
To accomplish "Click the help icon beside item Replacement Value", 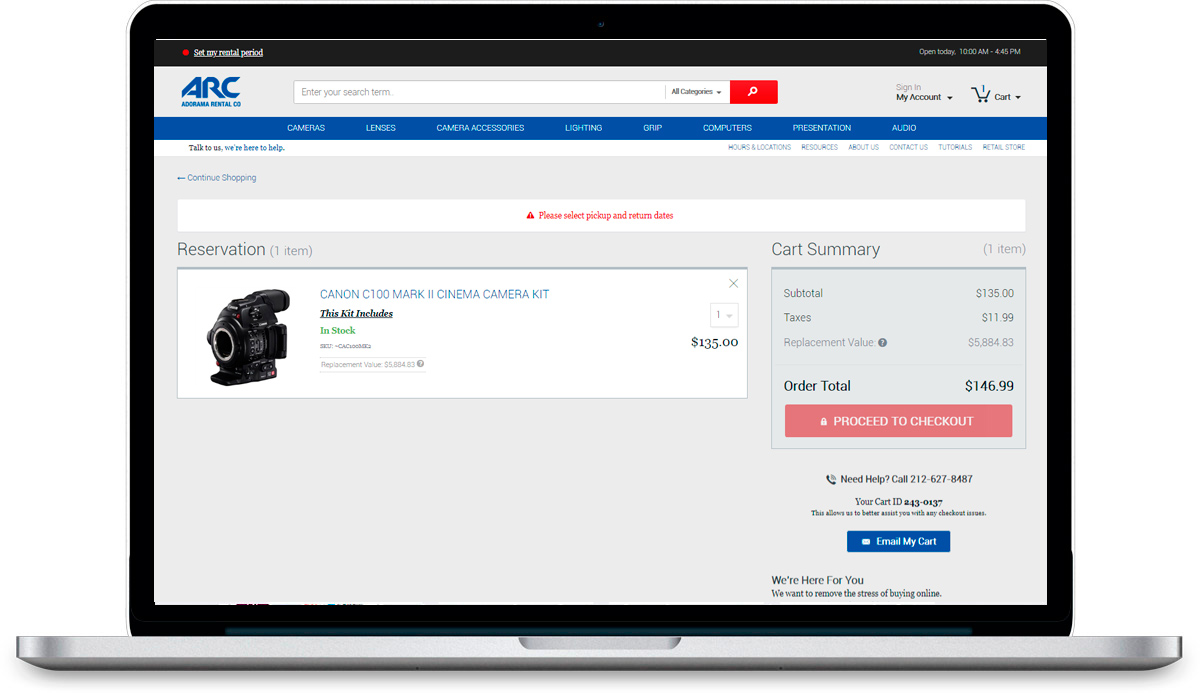I will tap(421, 364).
